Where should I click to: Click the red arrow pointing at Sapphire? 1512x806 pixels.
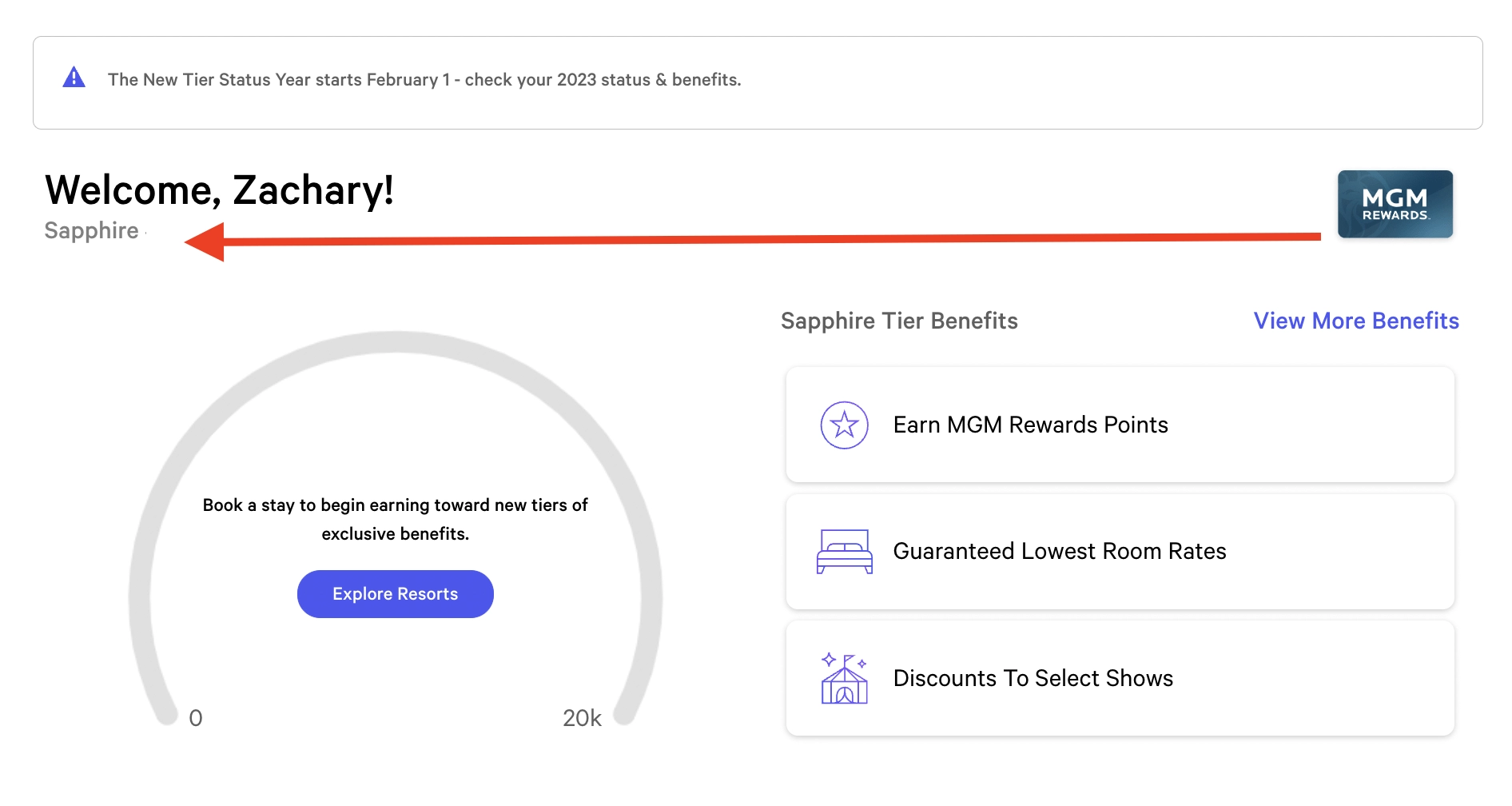[752, 240]
